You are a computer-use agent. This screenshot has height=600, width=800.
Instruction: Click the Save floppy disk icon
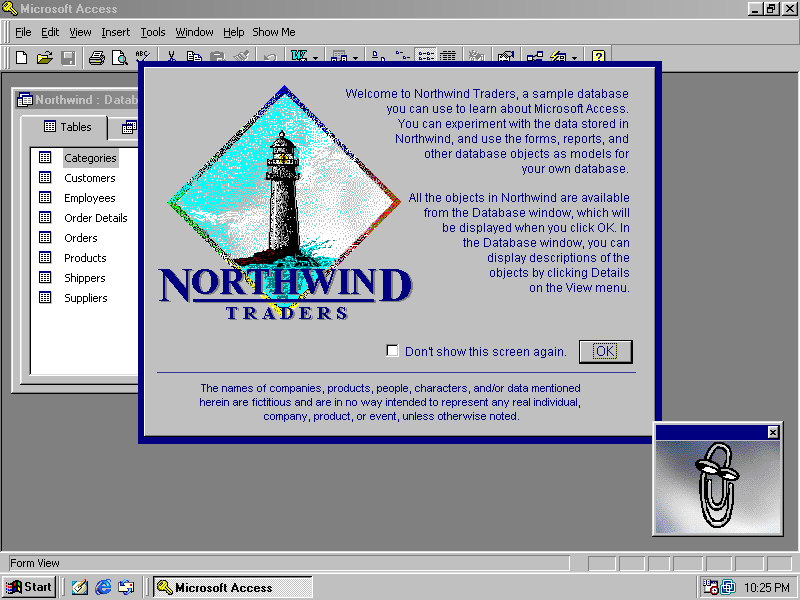[x=68, y=58]
